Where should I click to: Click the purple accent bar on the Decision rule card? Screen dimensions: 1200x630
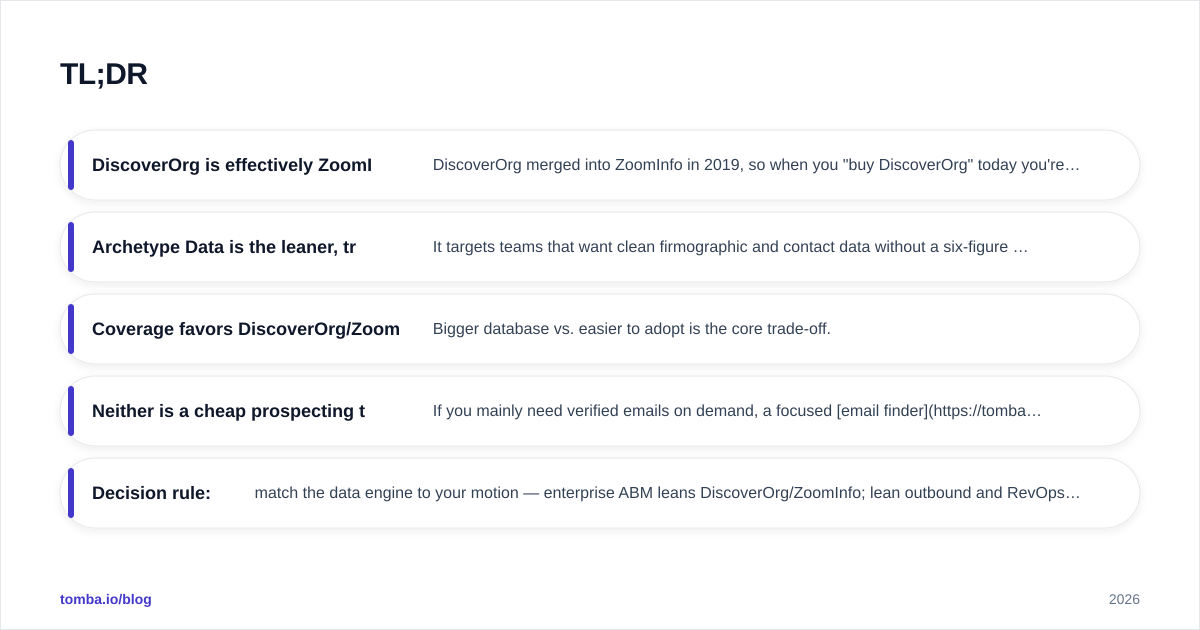(71, 493)
